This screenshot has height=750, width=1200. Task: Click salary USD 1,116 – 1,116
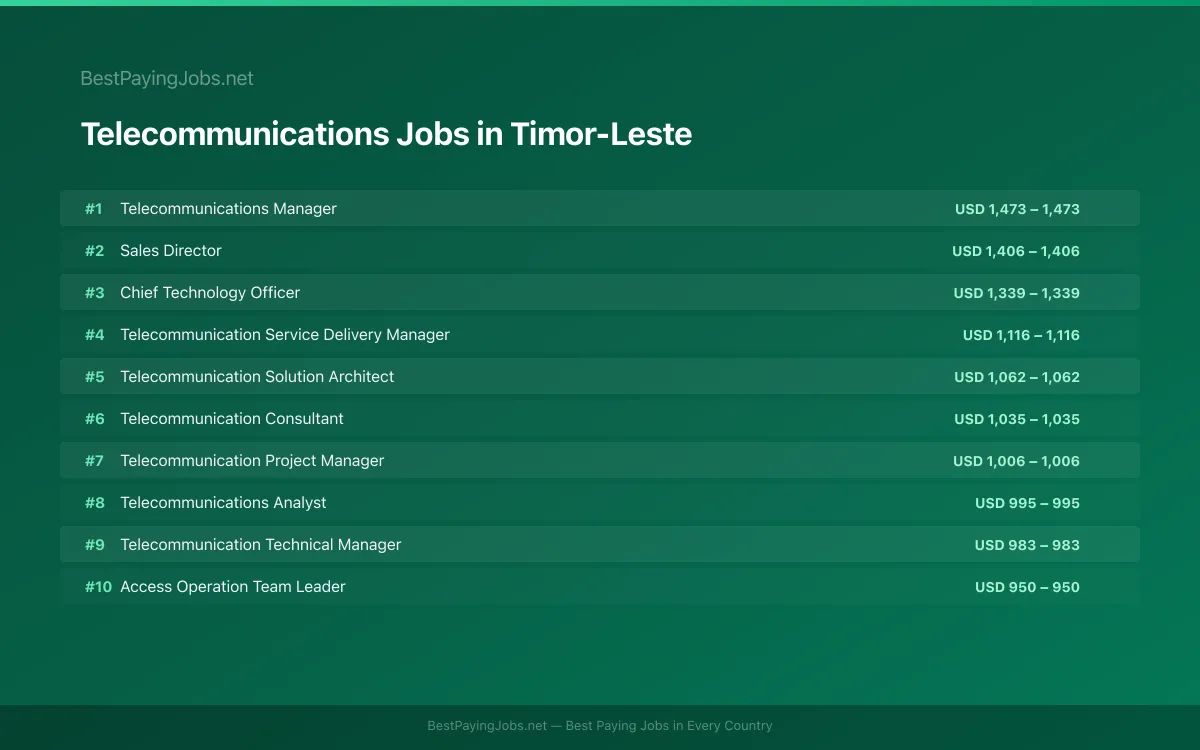click(x=1021, y=335)
